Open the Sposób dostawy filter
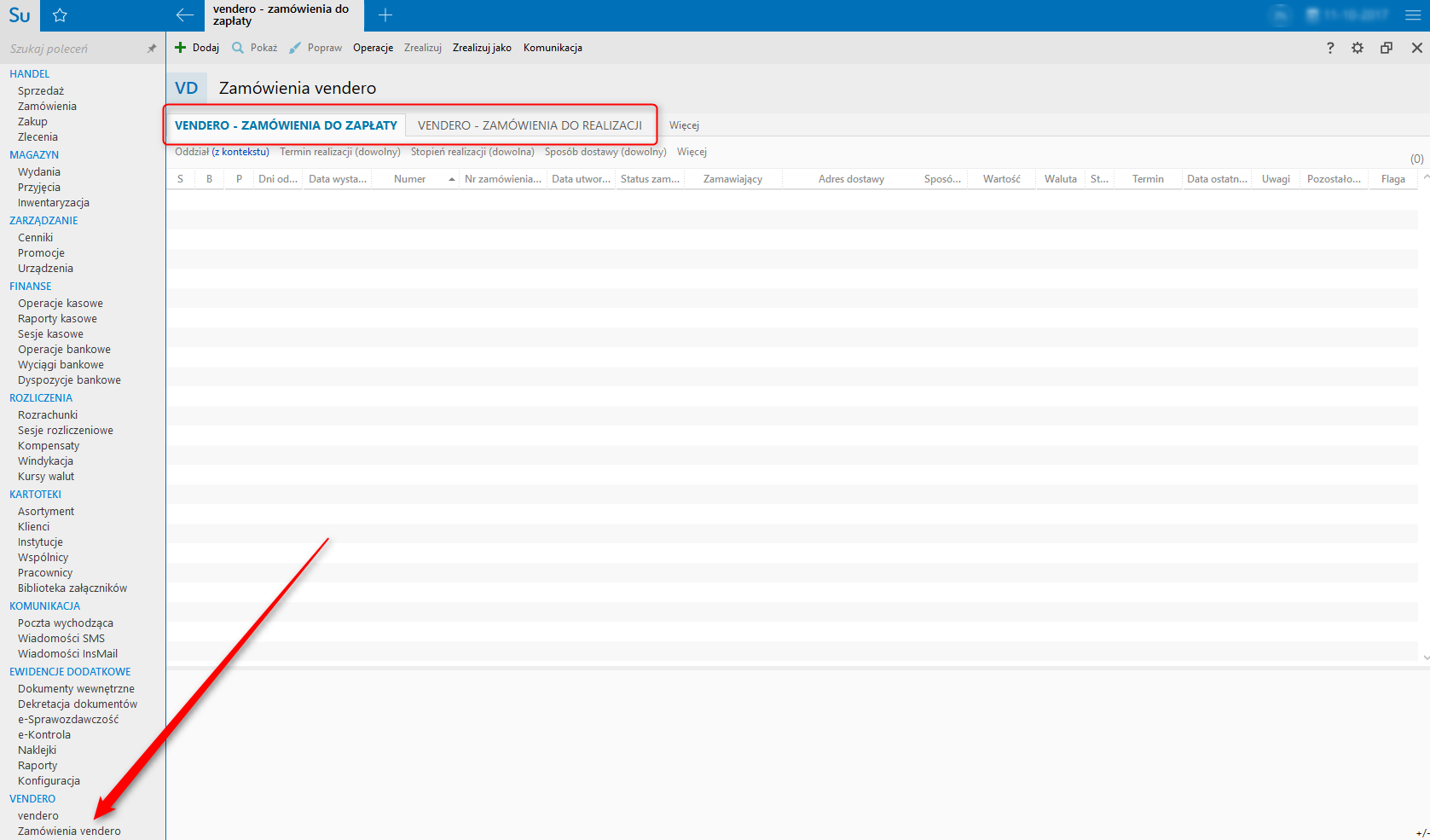This screenshot has width=1430, height=840. (605, 152)
